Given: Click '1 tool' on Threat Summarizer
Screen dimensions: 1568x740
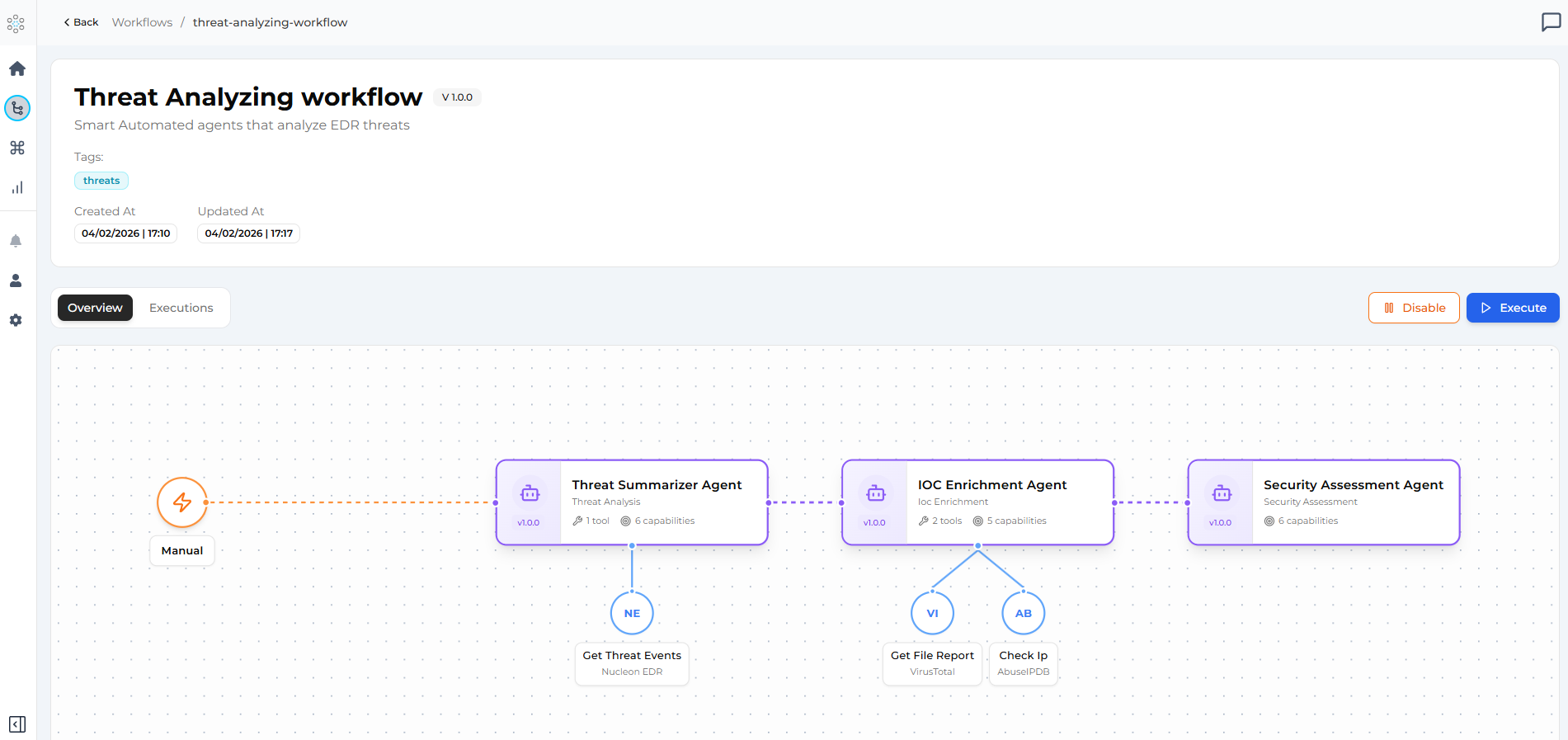Looking at the screenshot, I should point(591,521).
